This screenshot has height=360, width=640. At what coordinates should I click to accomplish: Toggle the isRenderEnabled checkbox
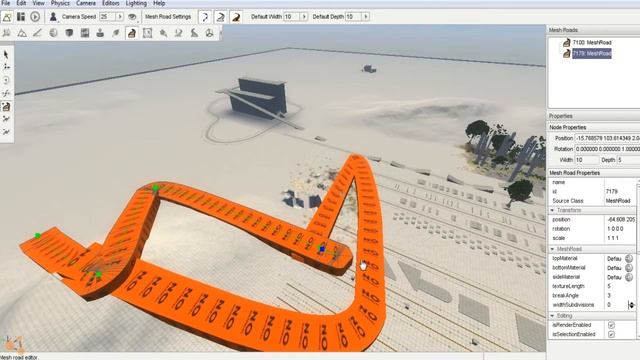point(611,325)
